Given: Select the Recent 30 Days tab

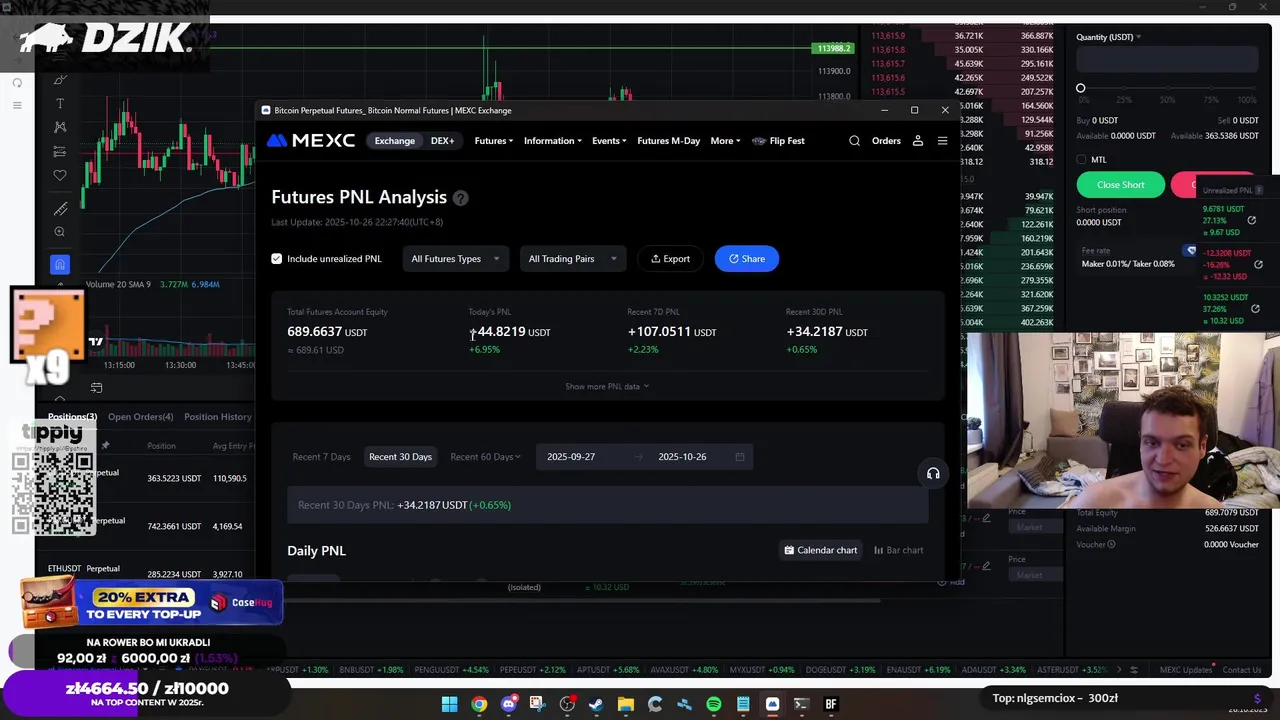Looking at the screenshot, I should [x=400, y=457].
